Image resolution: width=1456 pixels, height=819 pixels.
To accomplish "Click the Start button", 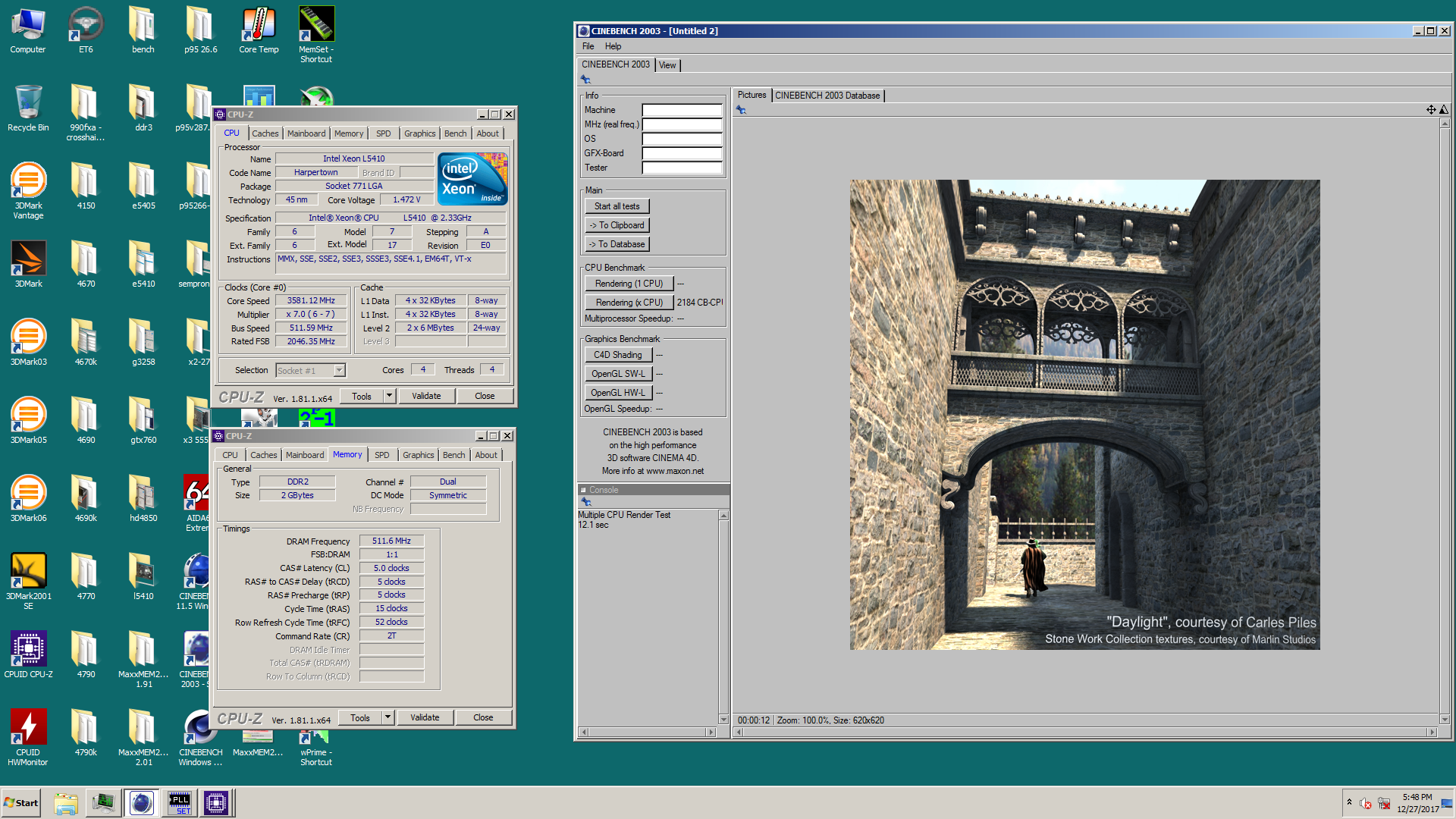I will (x=21, y=802).
